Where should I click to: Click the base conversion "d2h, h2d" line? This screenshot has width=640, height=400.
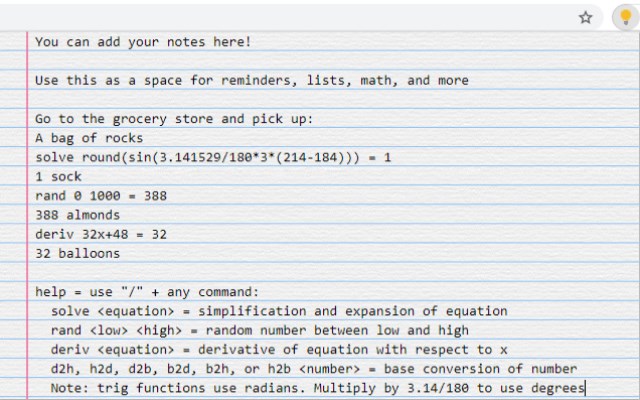click(x=314, y=369)
